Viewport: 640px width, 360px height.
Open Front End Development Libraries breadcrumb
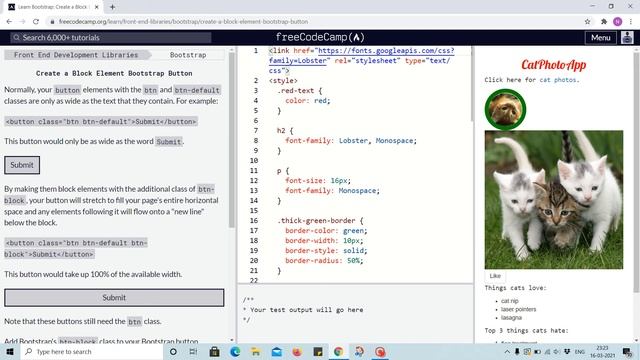click(x=76, y=55)
